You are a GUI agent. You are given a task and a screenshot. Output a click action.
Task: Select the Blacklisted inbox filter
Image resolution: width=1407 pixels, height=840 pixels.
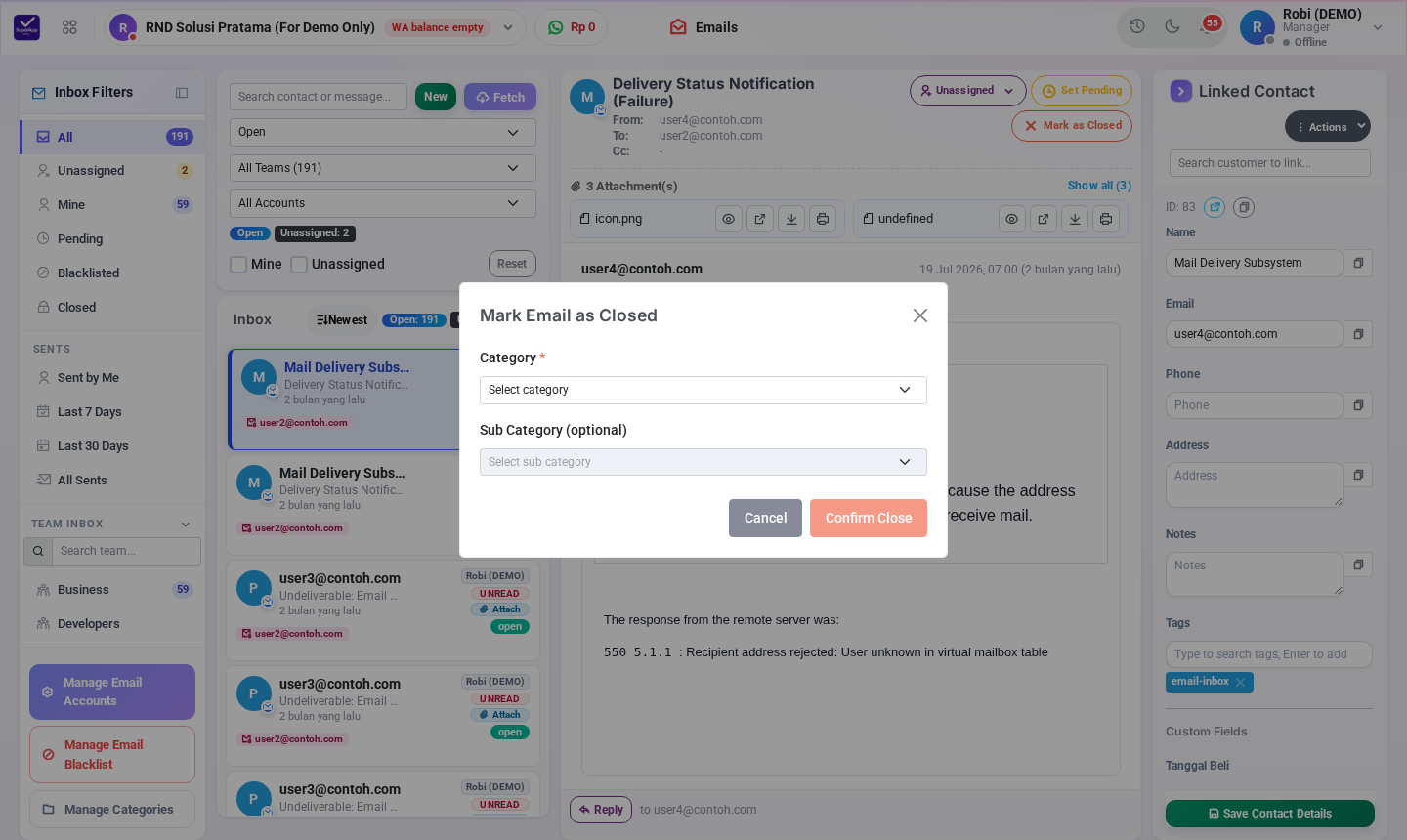coord(112,273)
